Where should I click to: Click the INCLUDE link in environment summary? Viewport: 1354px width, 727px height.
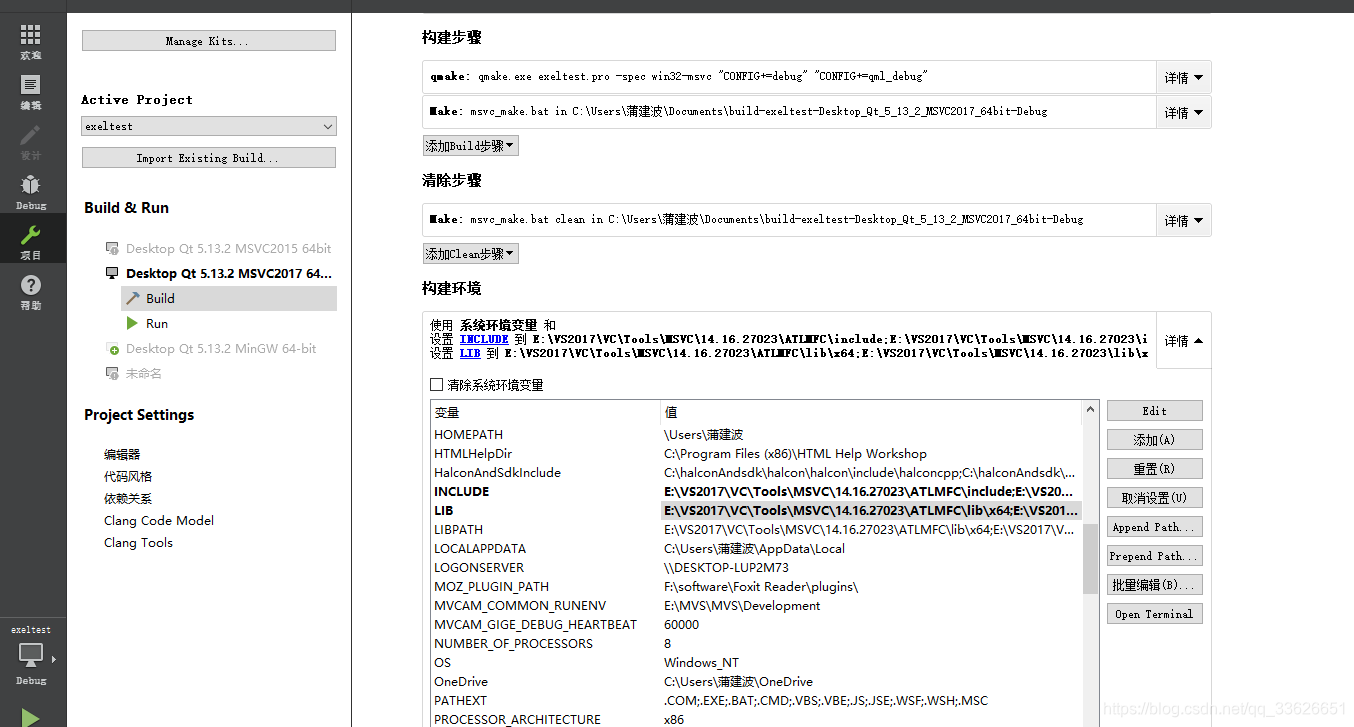pos(484,339)
